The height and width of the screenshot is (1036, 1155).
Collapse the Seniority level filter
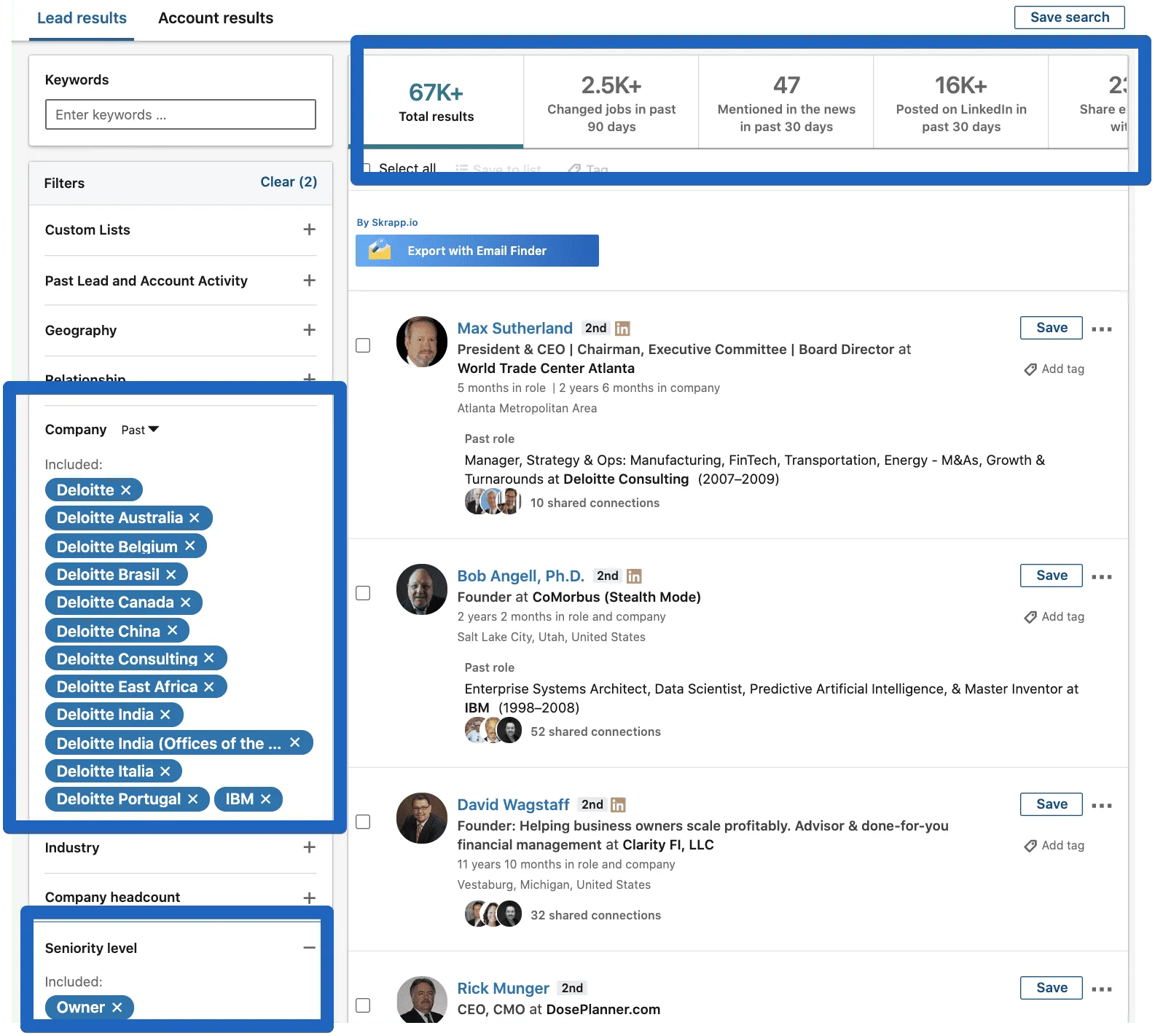(x=309, y=948)
